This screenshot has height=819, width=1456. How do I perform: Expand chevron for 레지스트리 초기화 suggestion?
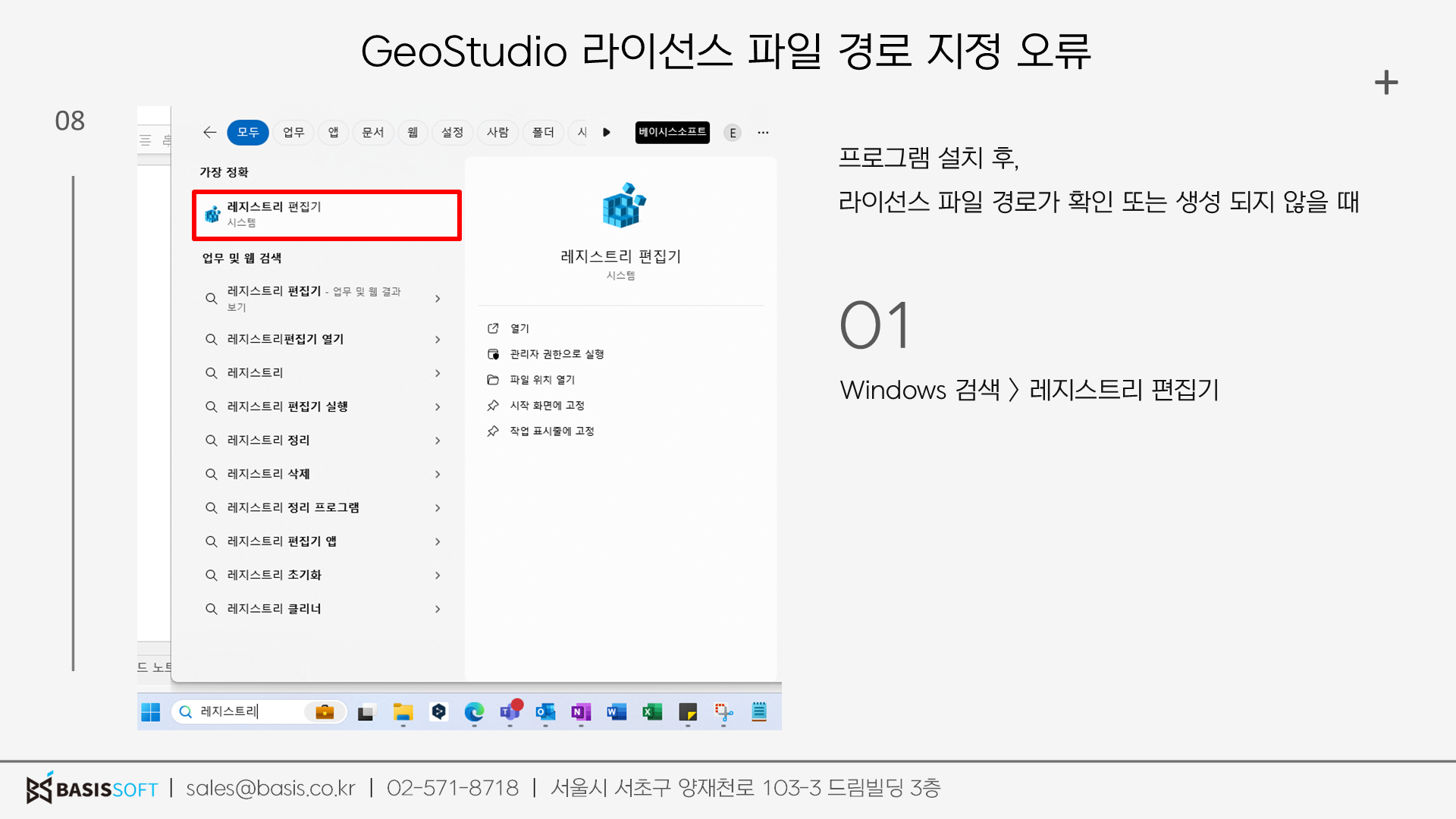[x=438, y=576]
